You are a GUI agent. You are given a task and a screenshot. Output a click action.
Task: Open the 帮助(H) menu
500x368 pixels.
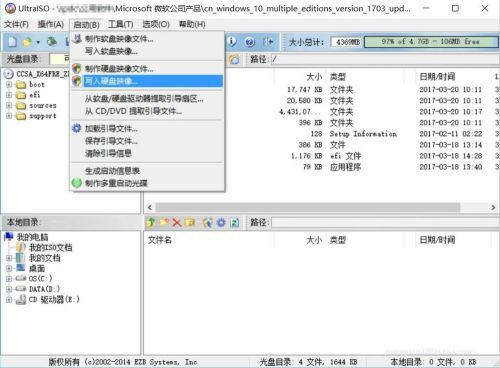tap(192, 24)
